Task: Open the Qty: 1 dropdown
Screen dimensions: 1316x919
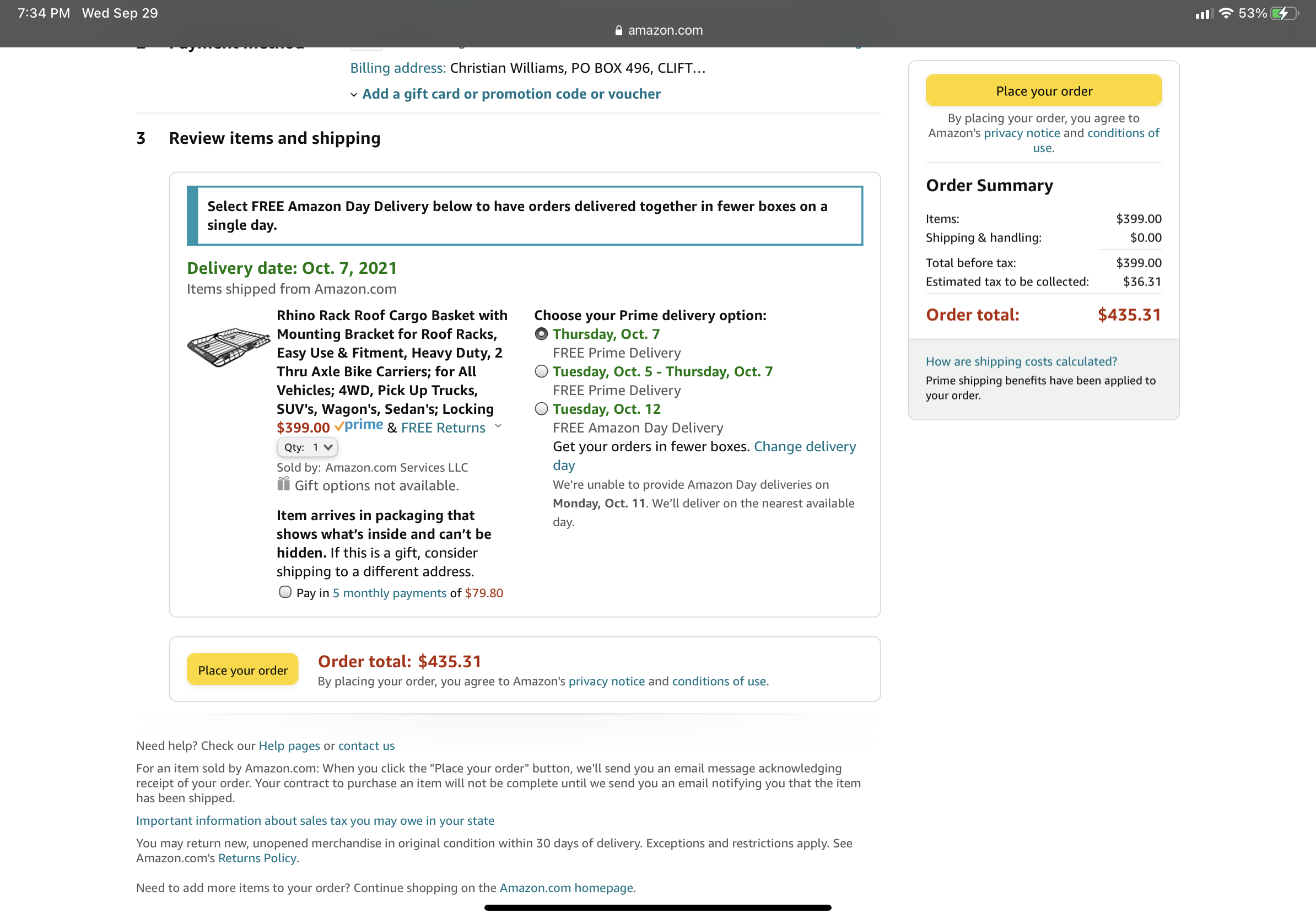Action: coord(307,447)
